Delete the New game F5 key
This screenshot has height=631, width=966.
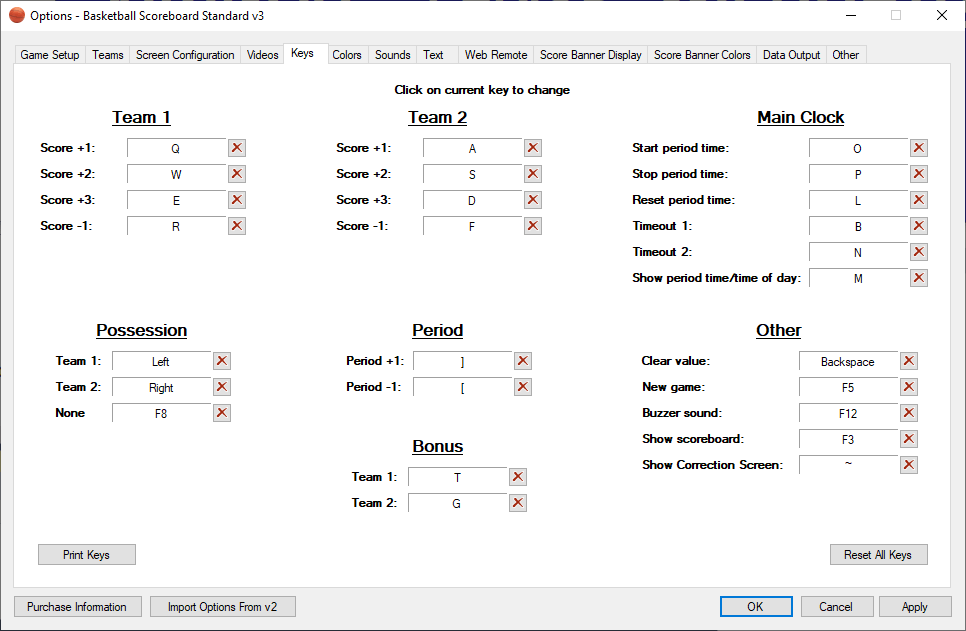(x=909, y=387)
